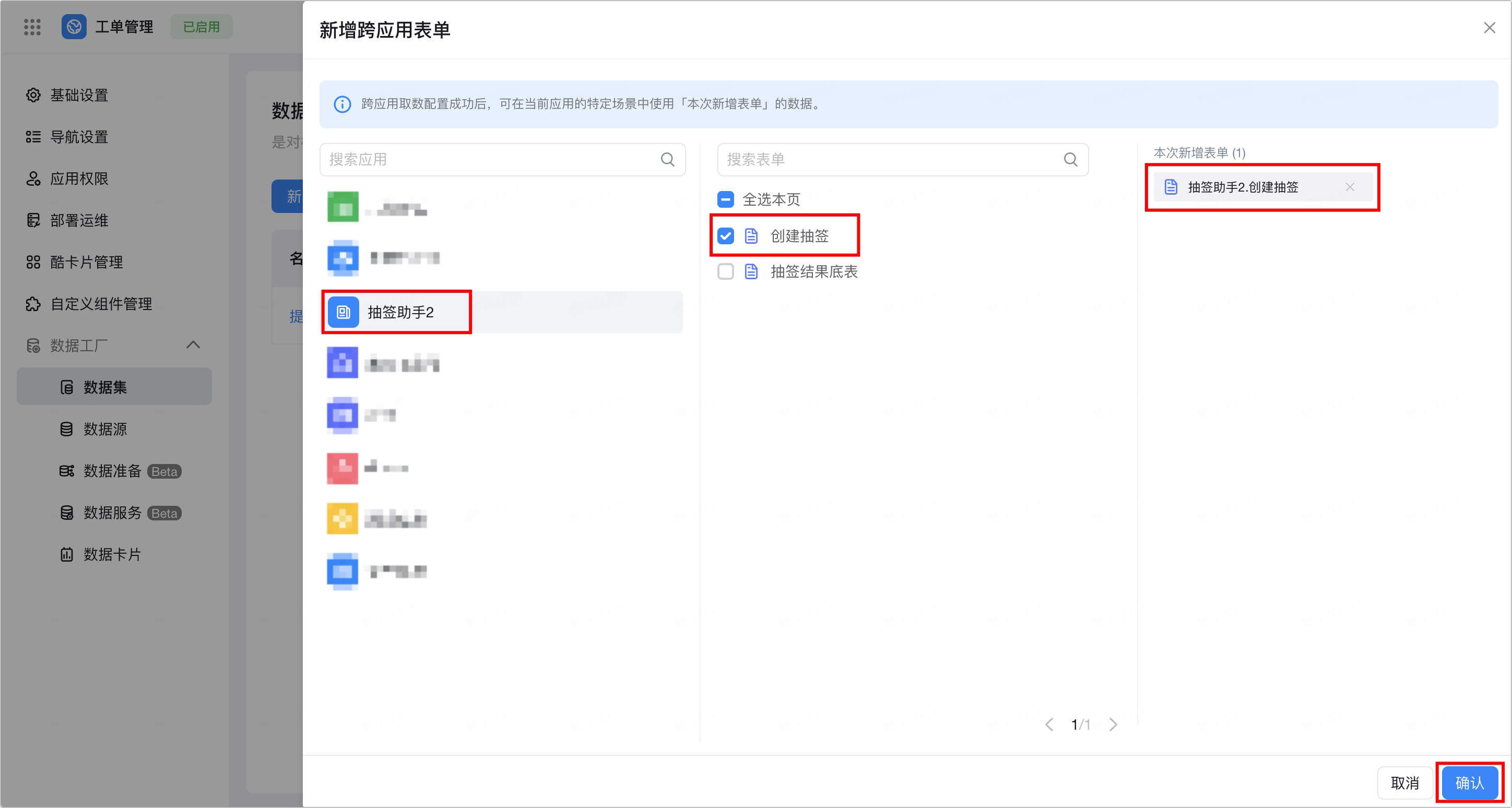Click the search icon in 搜索表单 box

(x=1071, y=160)
